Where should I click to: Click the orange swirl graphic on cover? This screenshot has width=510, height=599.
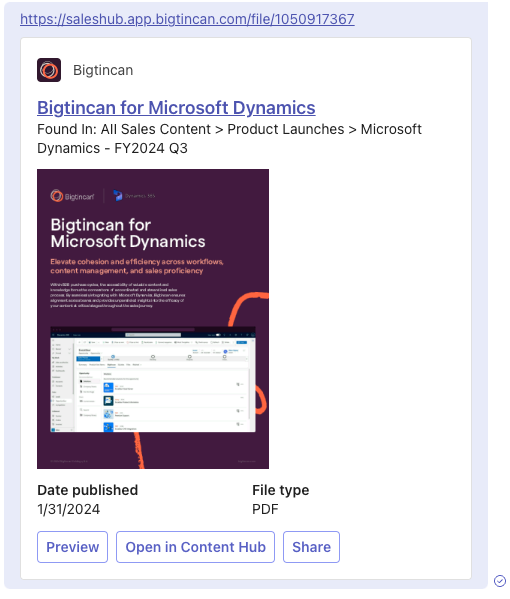(x=249, y=308)
